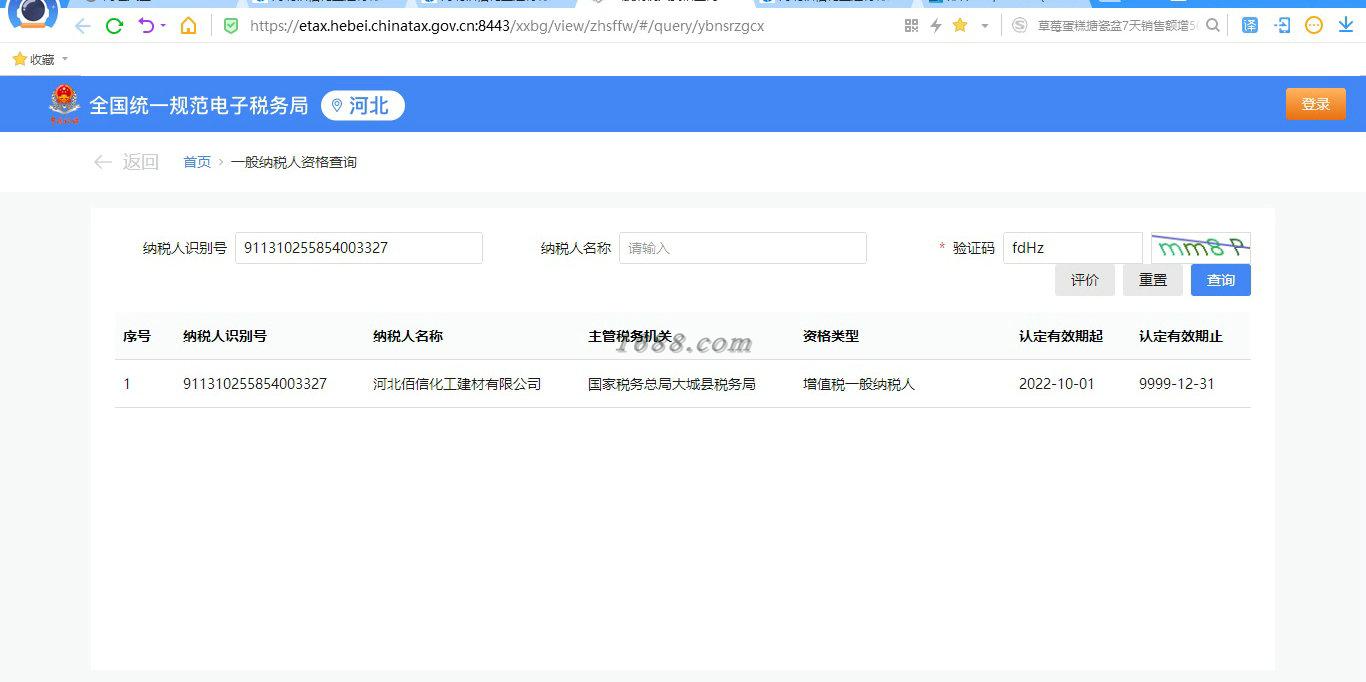The height and width of the screenshot is (682, 1366).
Task: Click start date 2022-10-01 cell
Action: 1057,384
